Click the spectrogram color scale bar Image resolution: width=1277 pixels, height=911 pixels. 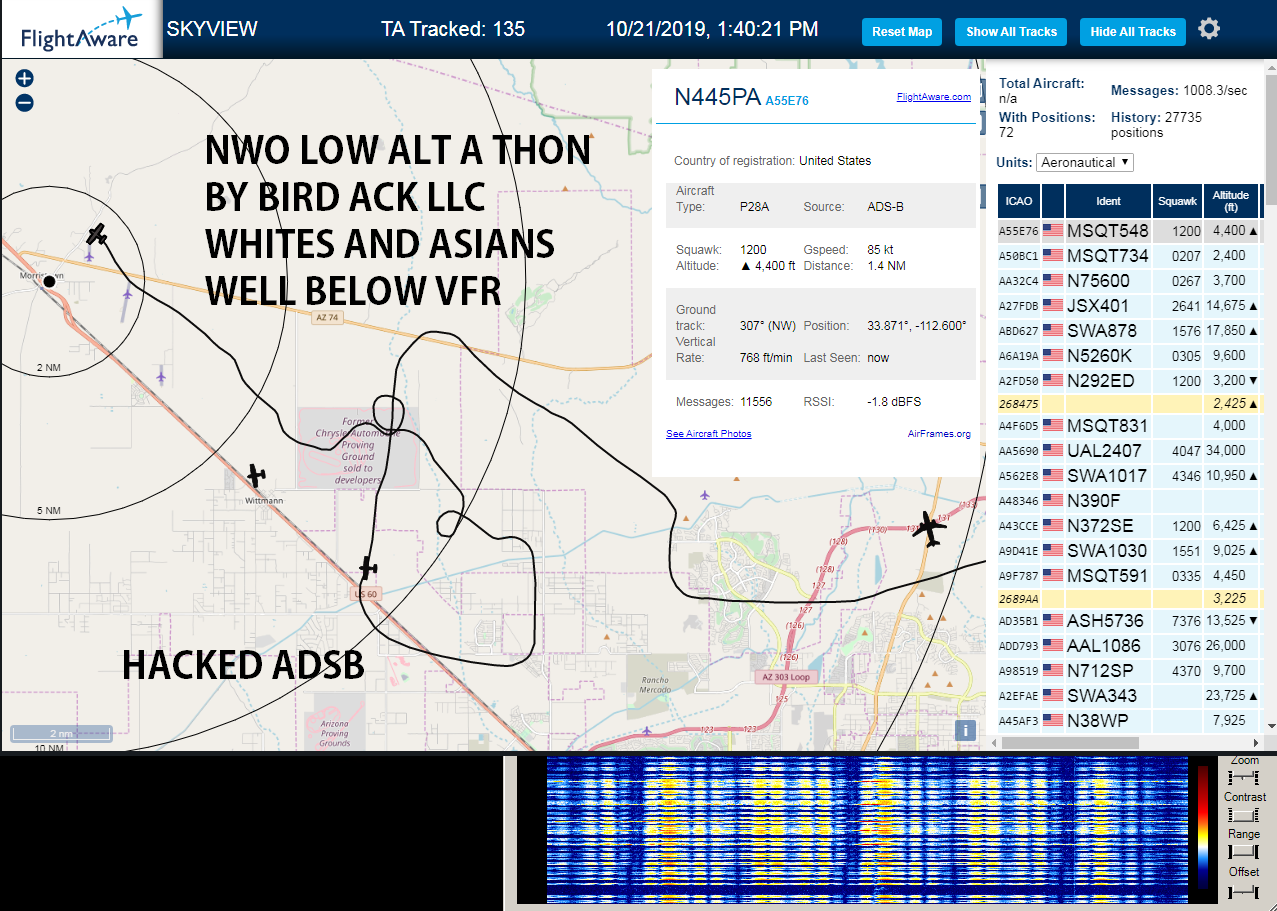tap(1203, 830)
